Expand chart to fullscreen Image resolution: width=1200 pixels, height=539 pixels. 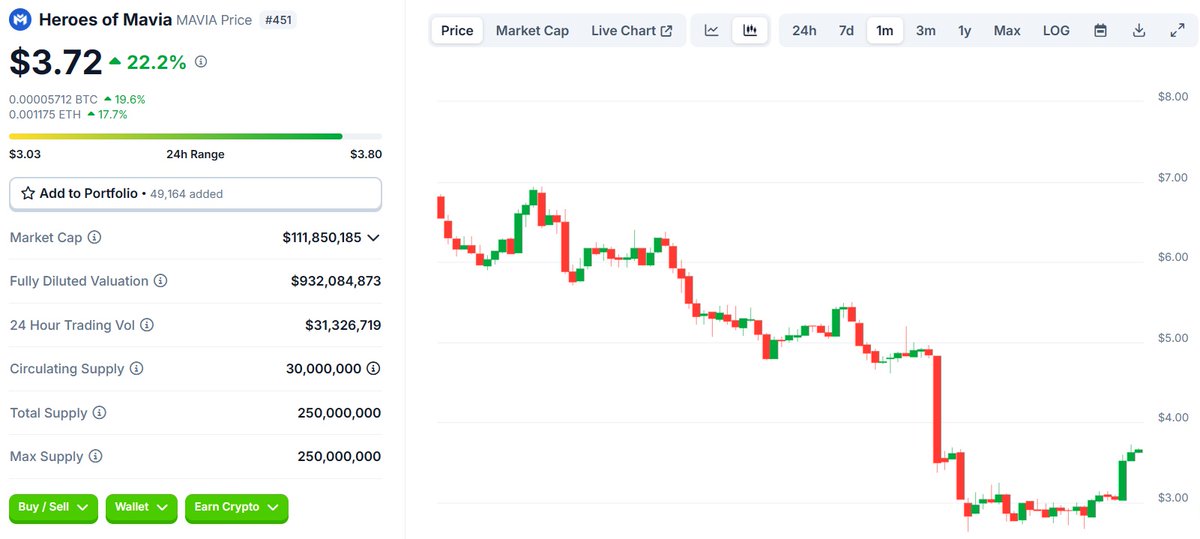click(1177, 30)
